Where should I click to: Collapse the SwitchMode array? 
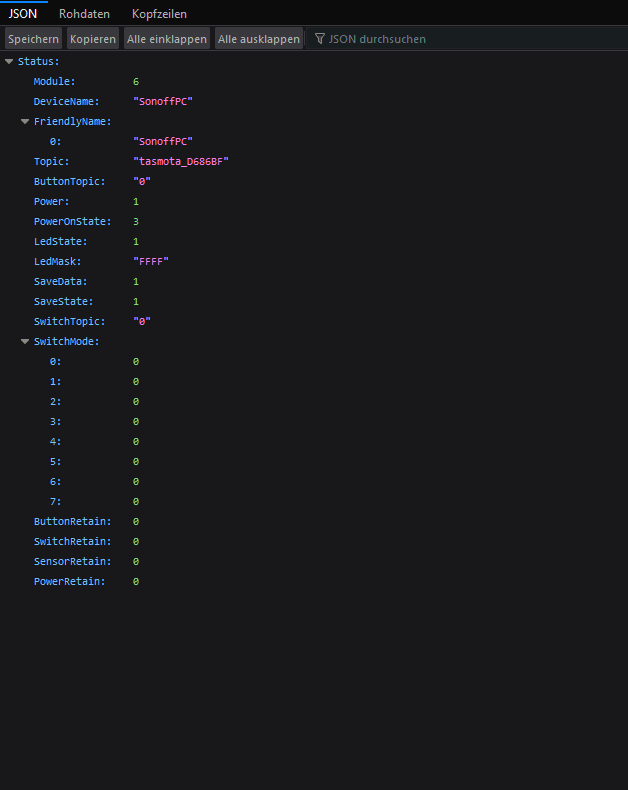(x=25, y=342)
